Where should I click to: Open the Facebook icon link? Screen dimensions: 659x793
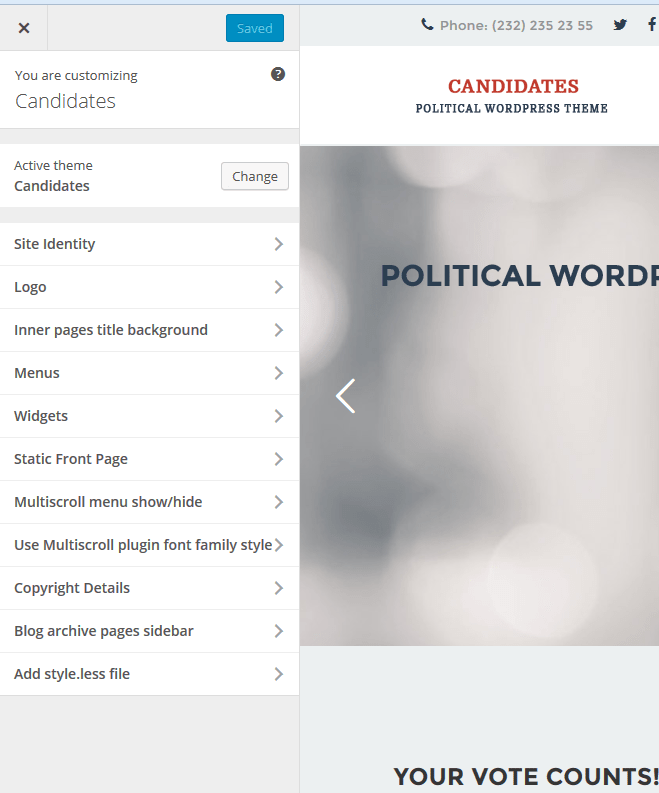pos(652,25)
